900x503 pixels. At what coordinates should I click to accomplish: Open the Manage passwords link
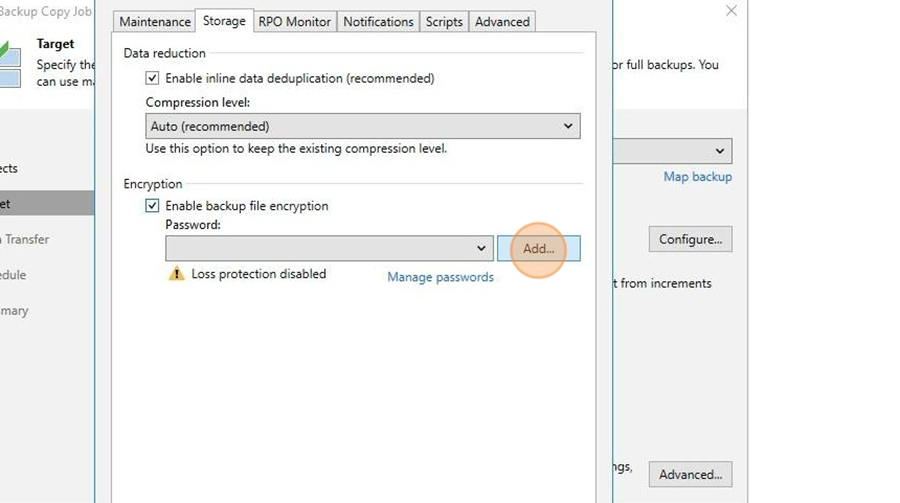click(440, 277)
